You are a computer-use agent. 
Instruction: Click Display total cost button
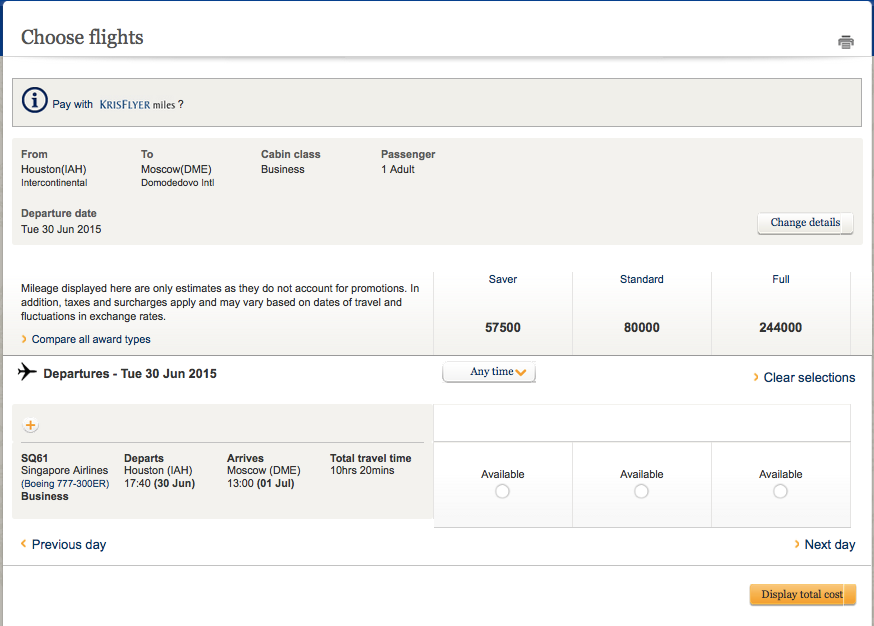coord(802,594)
